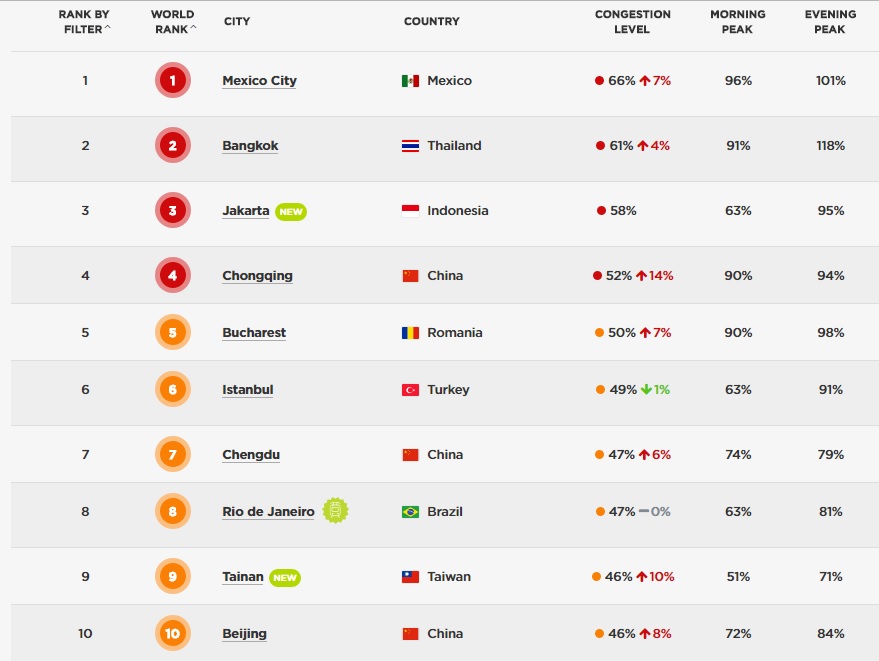Screen dimensions: 879x661
Task: Click the Thailand flag icon
Action: point(410,146)
